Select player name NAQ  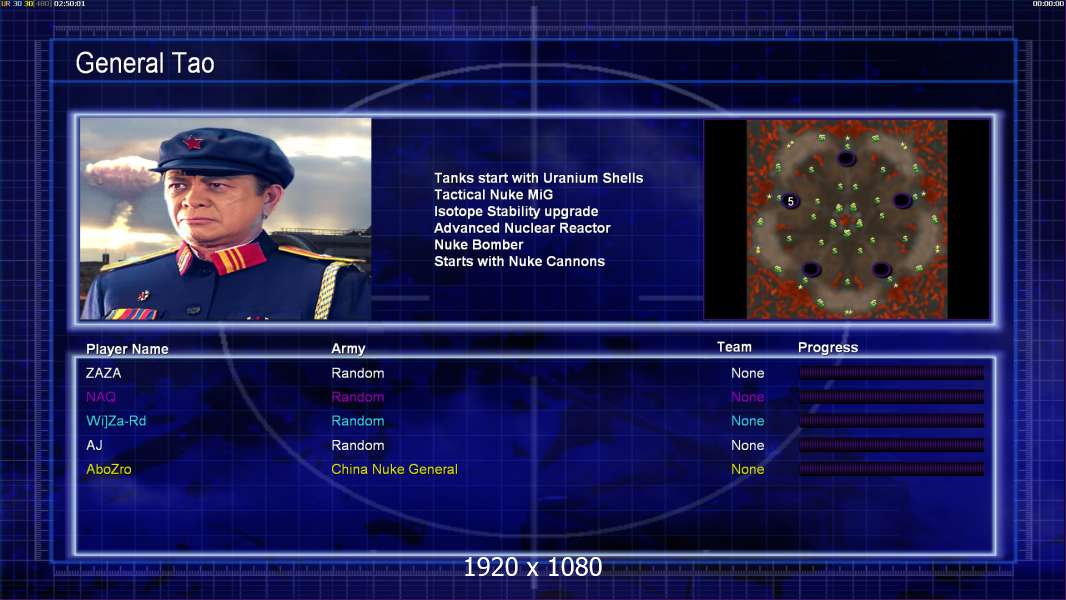click(101, 397)
